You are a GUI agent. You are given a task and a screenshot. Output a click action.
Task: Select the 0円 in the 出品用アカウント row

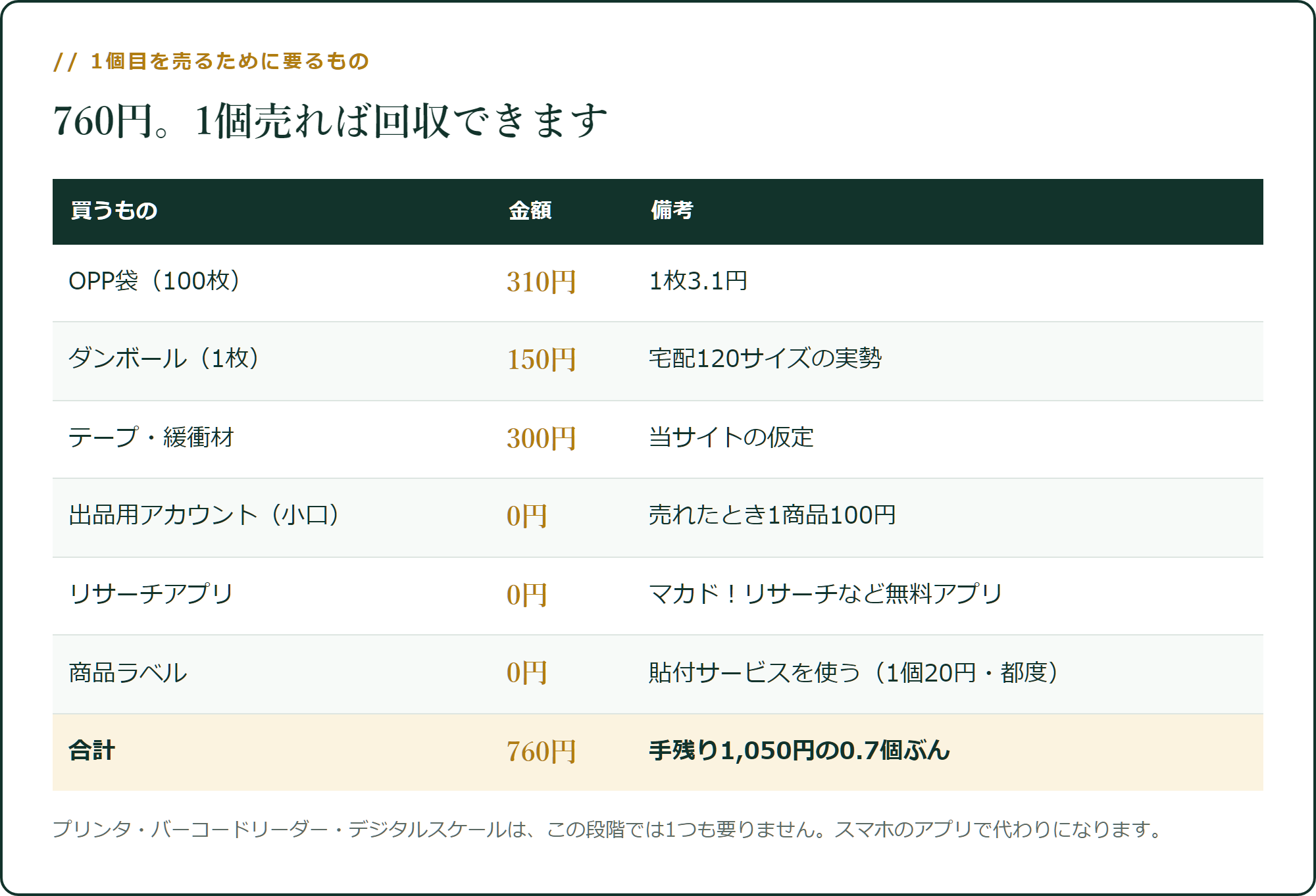(526, 516)
